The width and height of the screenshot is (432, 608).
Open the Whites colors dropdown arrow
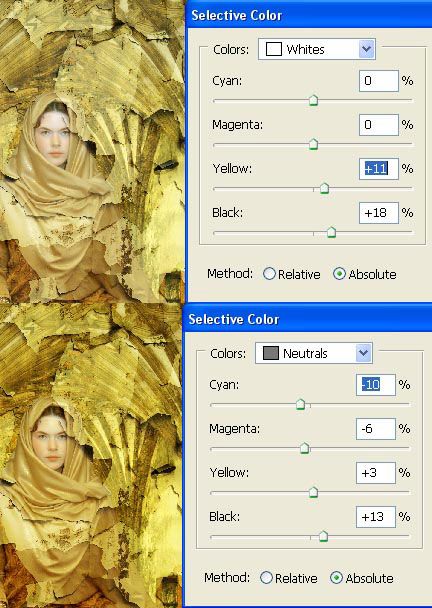tap(366, 49)
